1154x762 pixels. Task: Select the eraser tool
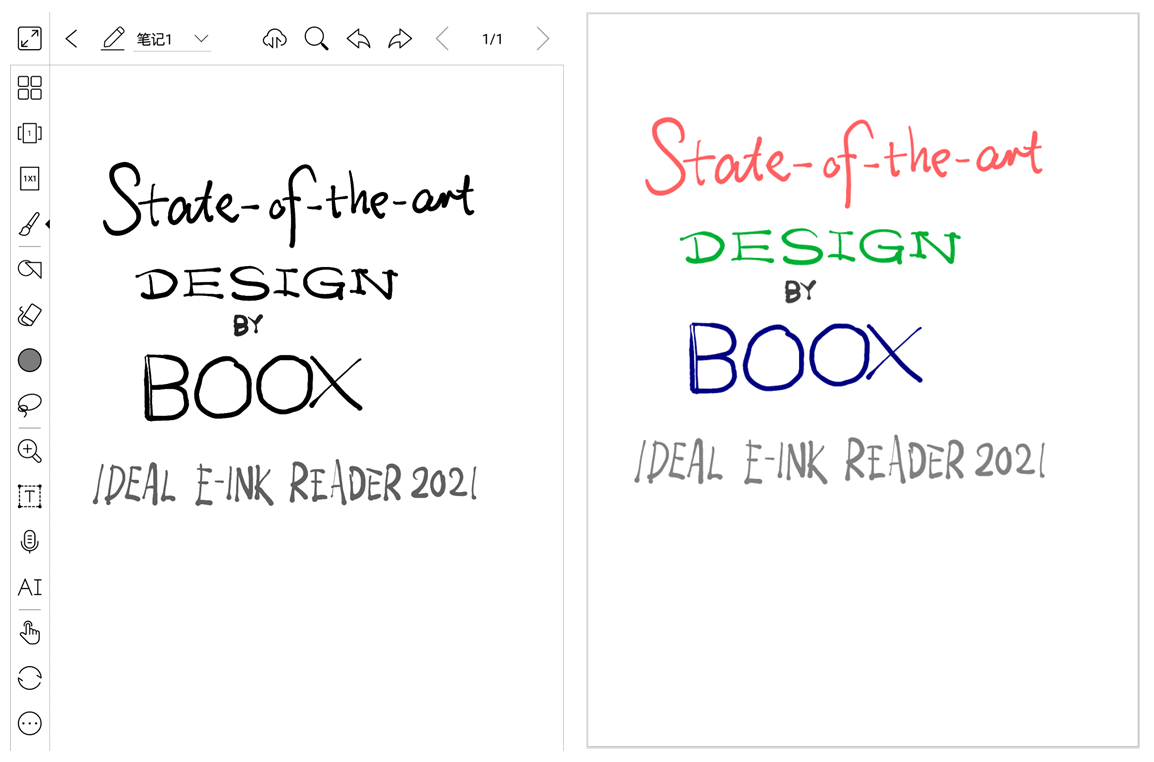point(29,315)
